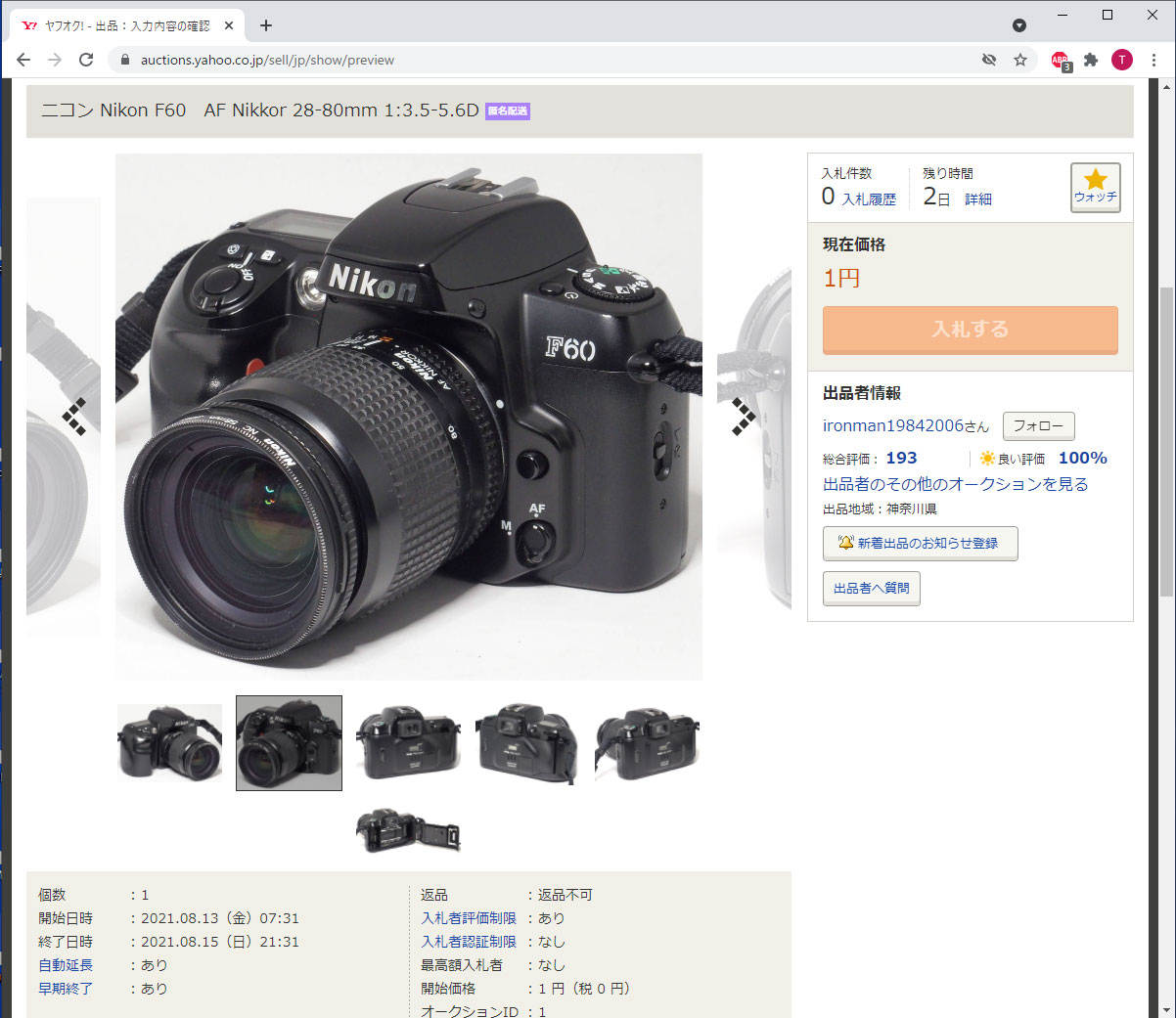Open the Chrome extensions puzzle icon
The width and height of the screenshot is (1176, 1018).
(1091, 60)
